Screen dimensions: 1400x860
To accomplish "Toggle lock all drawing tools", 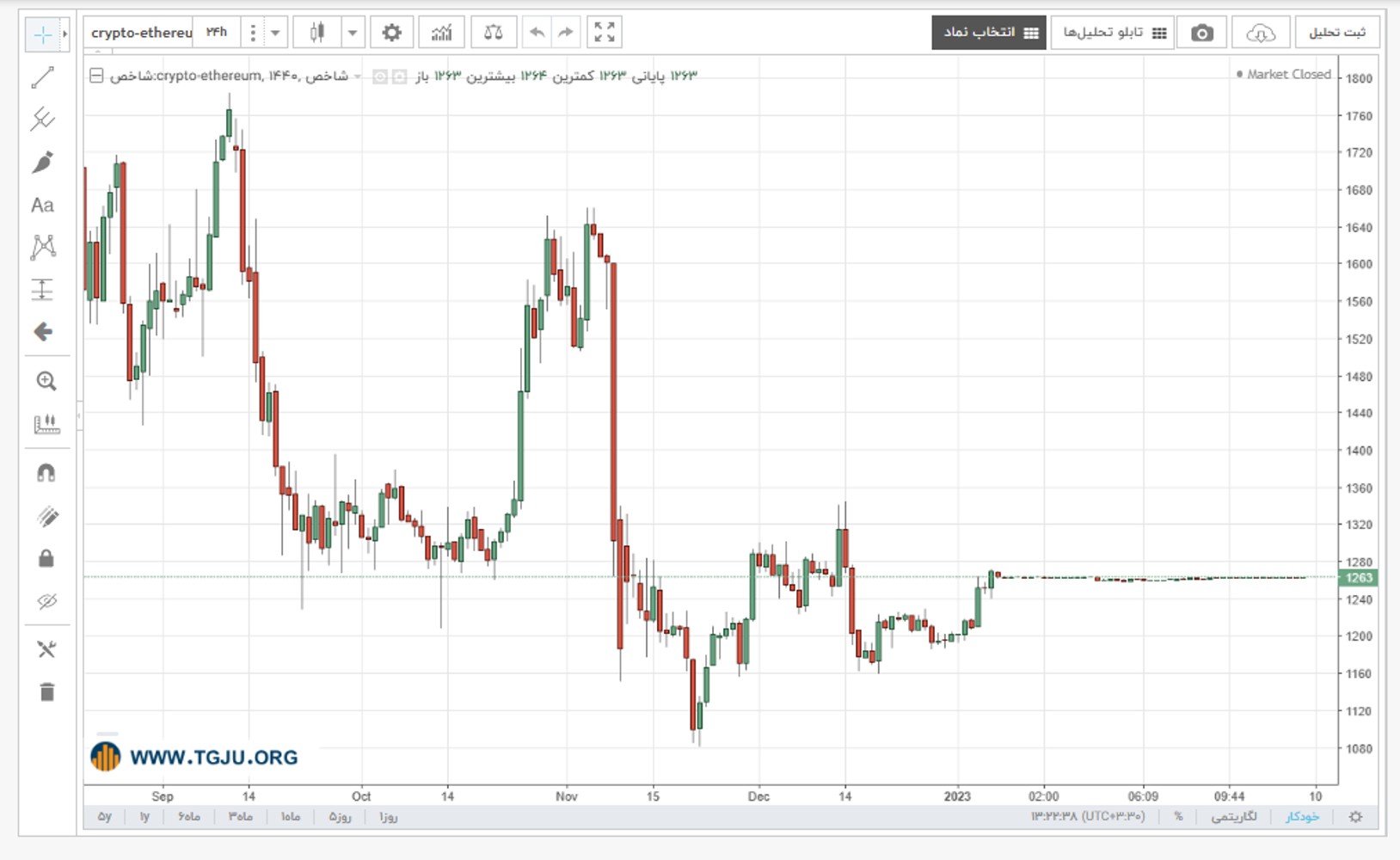I will pyautogui.click(x=46, y=559).
